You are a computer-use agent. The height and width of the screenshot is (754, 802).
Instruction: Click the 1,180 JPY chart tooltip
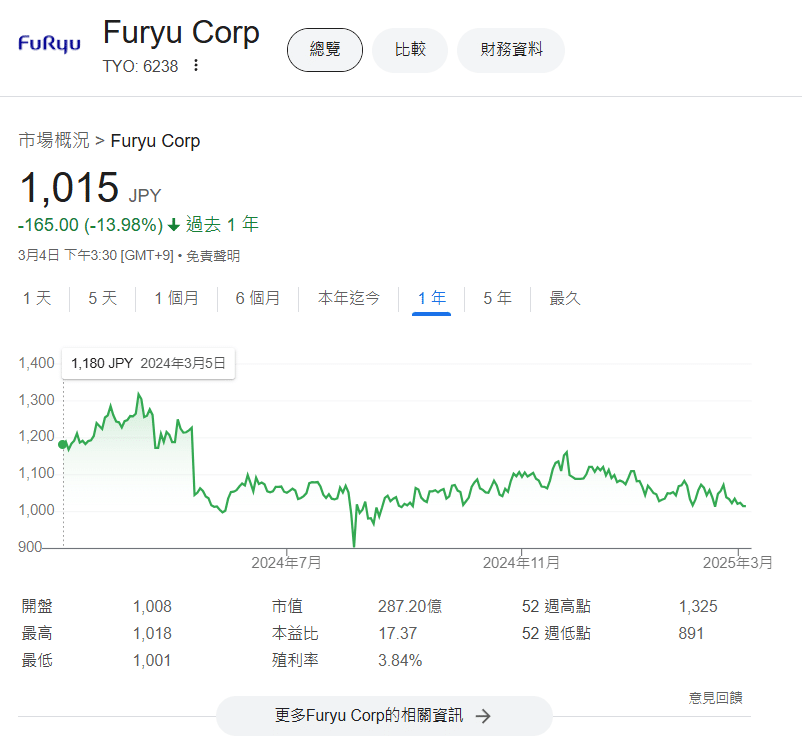pos(148,363)
